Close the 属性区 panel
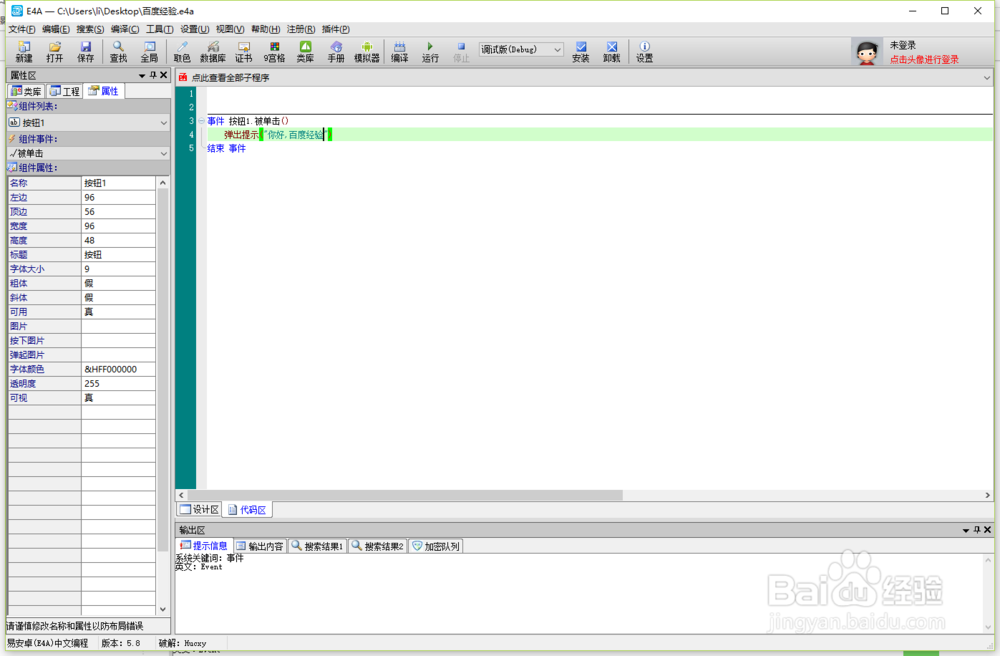The height and width of the screenshot is (656, 1000). [x=164, y=75]
